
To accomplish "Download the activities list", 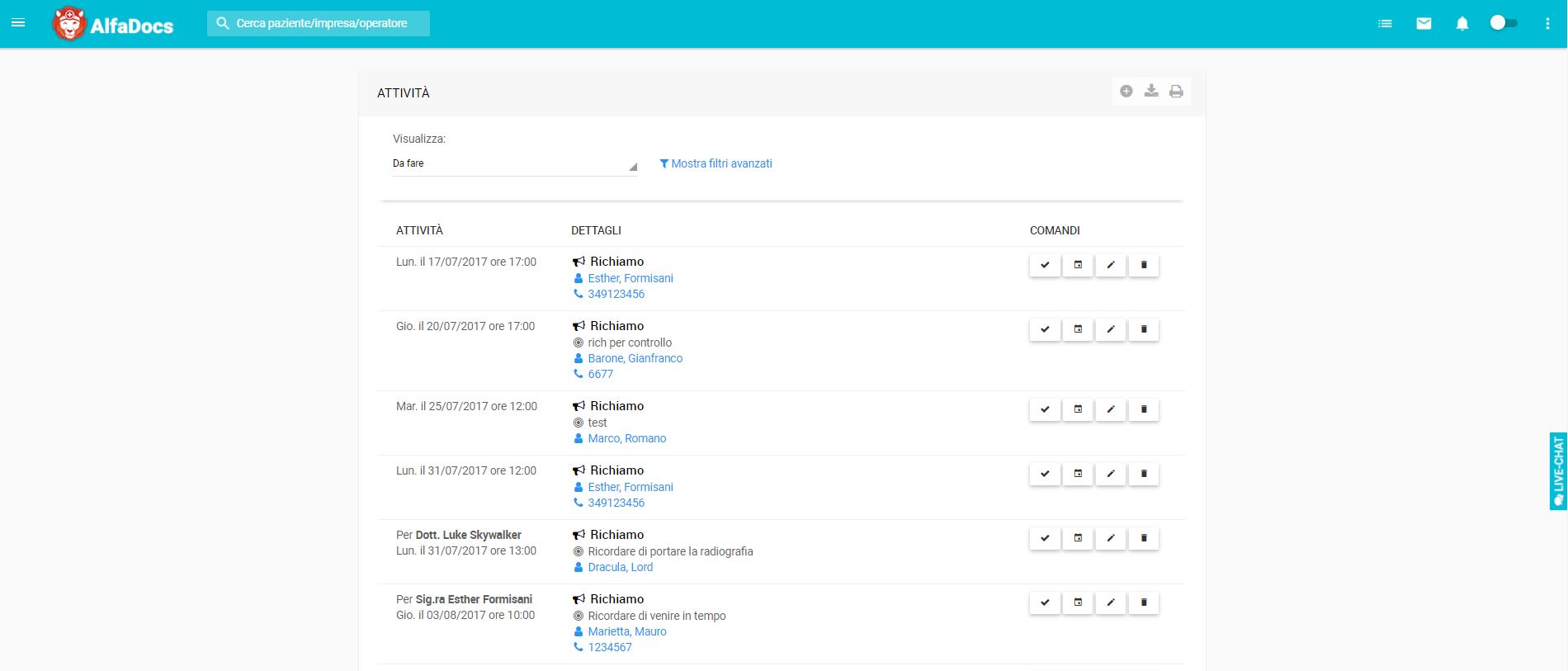I will (1151, 91).
